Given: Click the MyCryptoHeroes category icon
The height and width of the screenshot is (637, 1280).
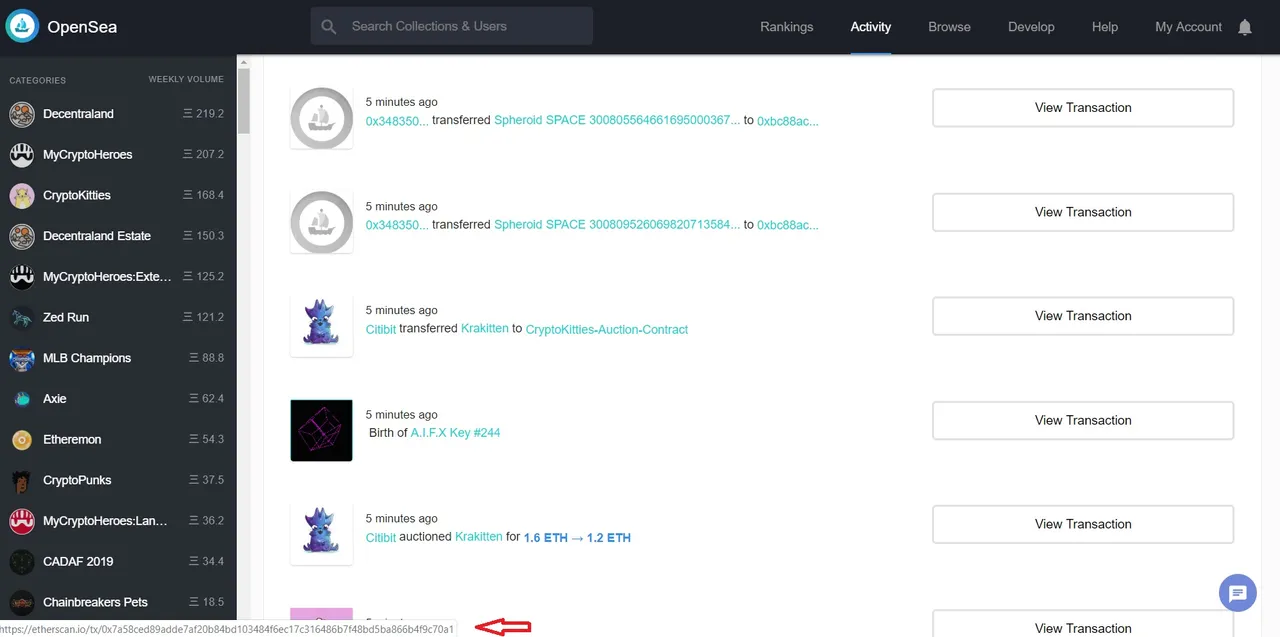Looking at the screenshot, I should tap(22, 155).
